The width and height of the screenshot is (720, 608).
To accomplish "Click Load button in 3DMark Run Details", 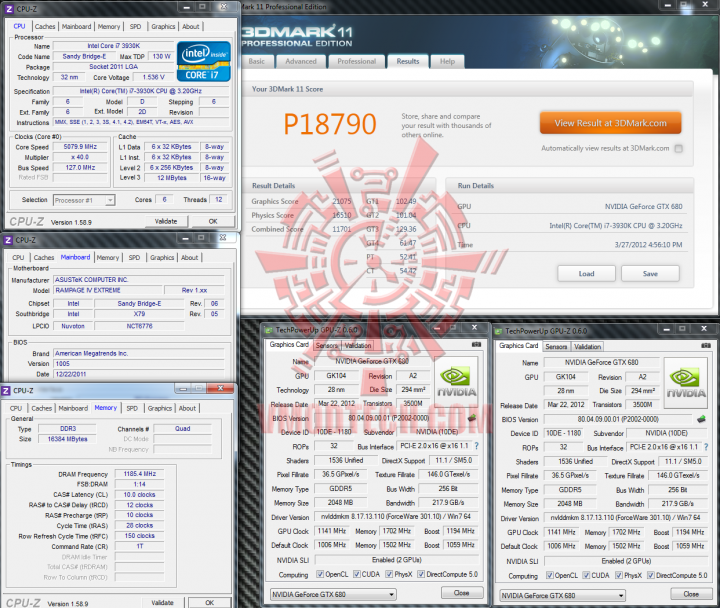I will point(586,274).
